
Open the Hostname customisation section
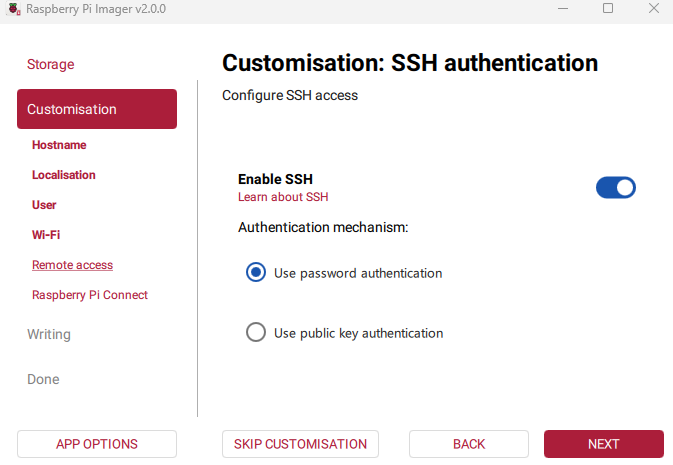(x=59, y=145)
